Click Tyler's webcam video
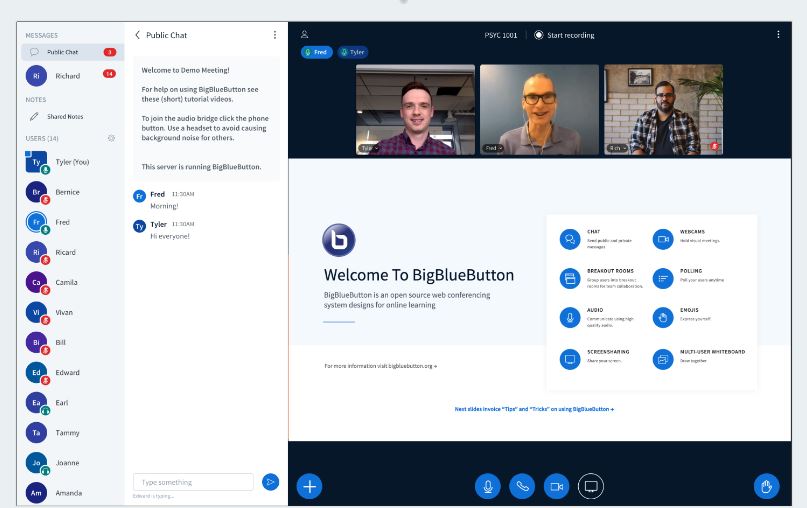Viewport: 807px width, 508px height. pos(415,109)
